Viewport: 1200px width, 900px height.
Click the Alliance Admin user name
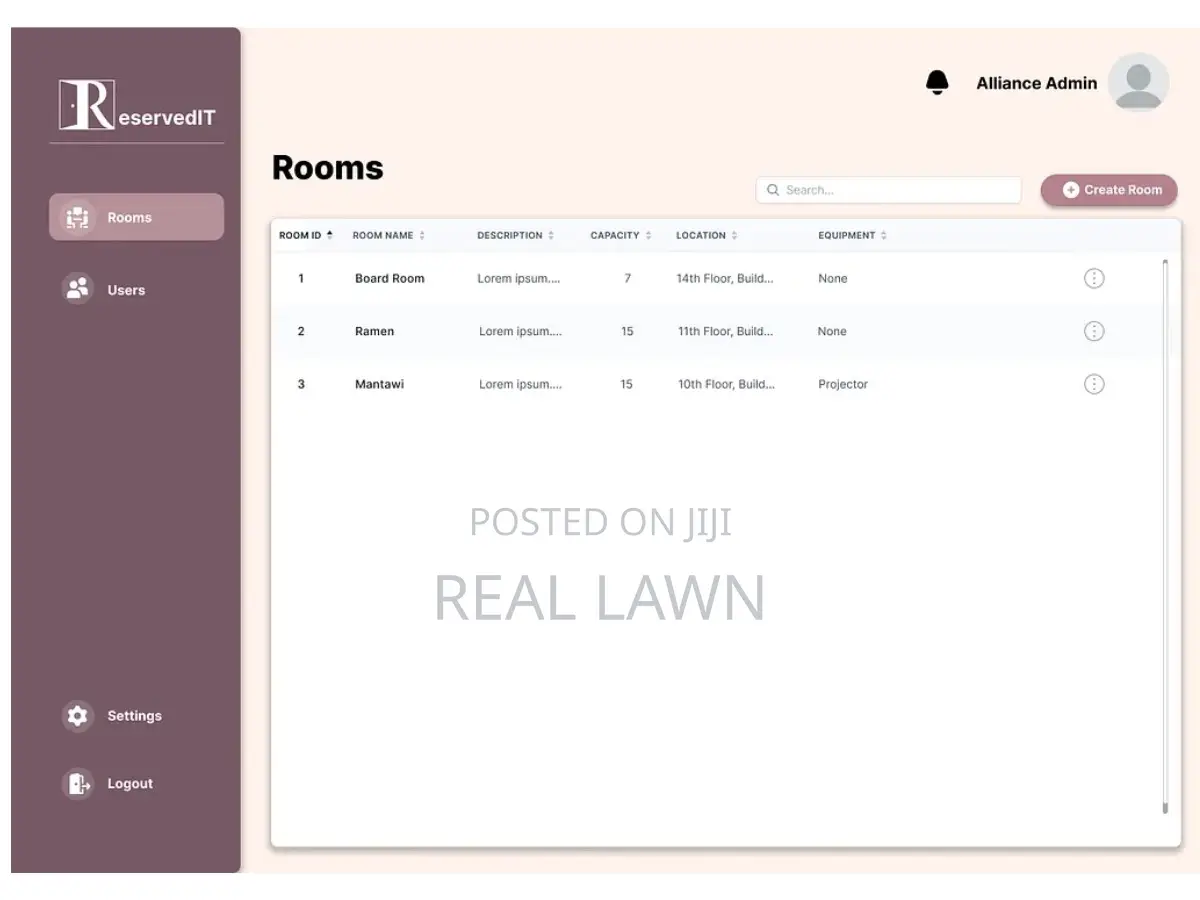pos(1037,83)
